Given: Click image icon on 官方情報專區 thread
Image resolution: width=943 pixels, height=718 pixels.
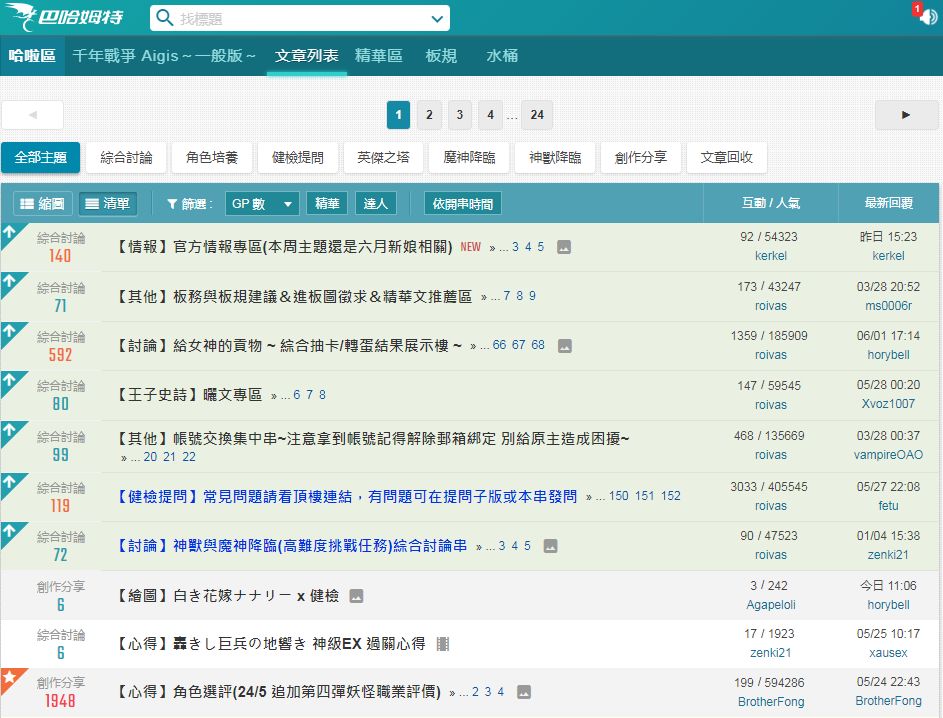Looking at the screenshot, I should pyautogui.click(x=564, y=247).
